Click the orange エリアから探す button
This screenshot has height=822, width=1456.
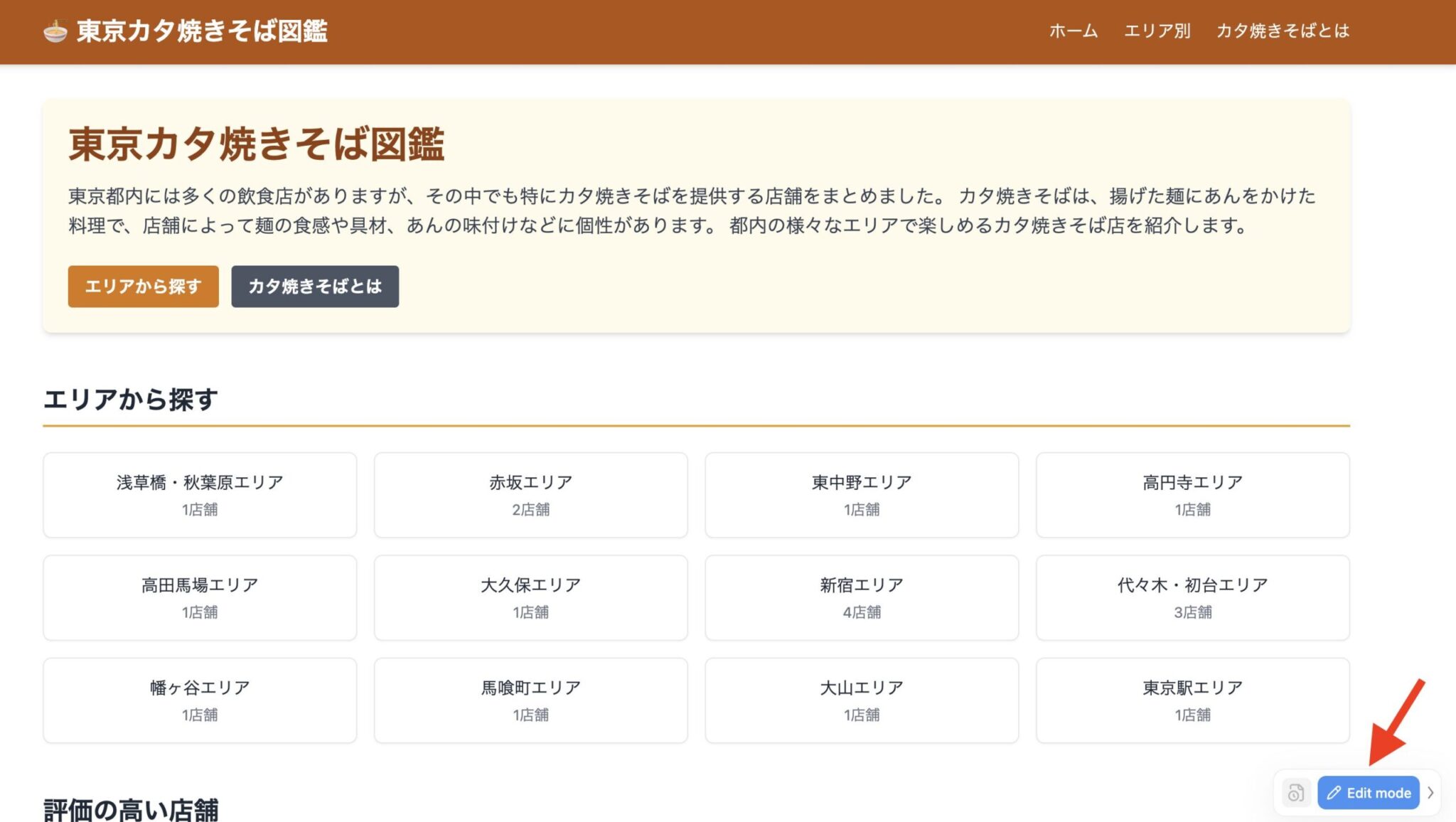click(x=142, y=287)
